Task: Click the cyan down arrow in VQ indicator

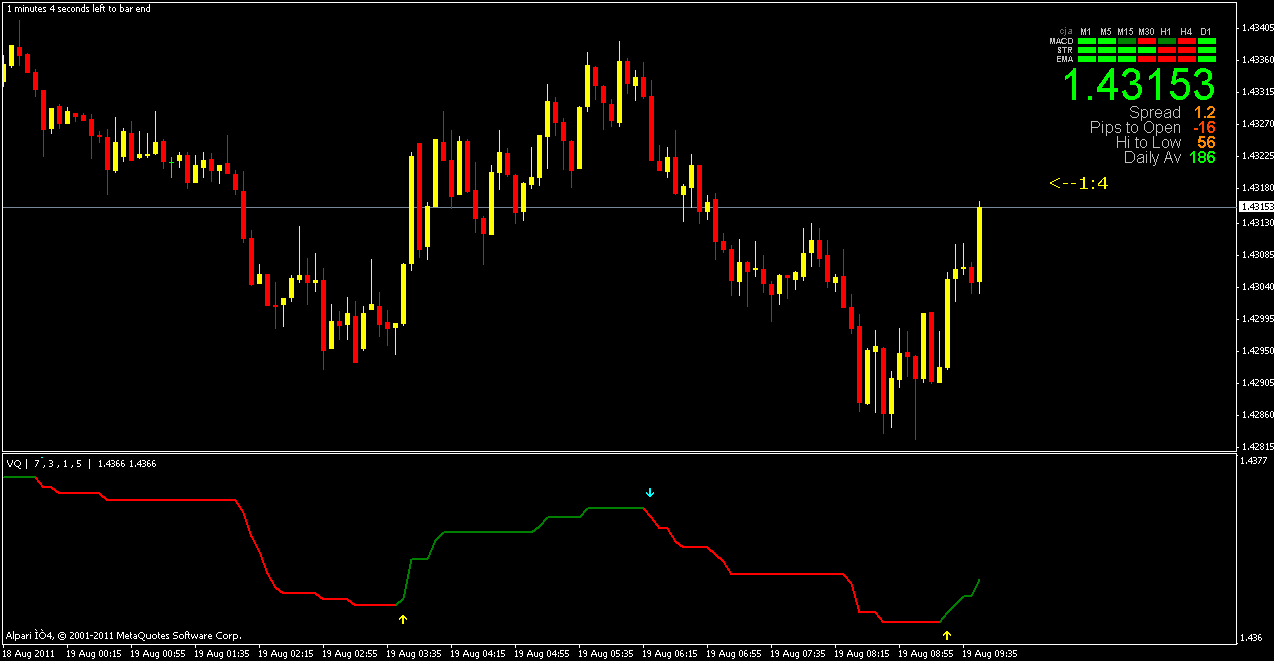Action: pyautogui.click(x=650, y=492)
